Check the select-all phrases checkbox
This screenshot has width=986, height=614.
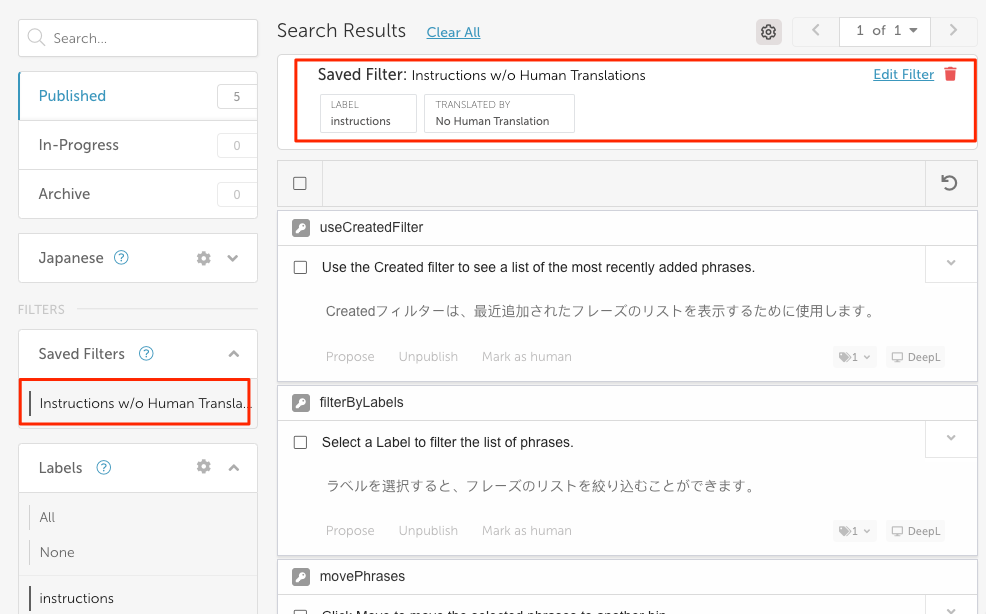click(x=300, y=183)
